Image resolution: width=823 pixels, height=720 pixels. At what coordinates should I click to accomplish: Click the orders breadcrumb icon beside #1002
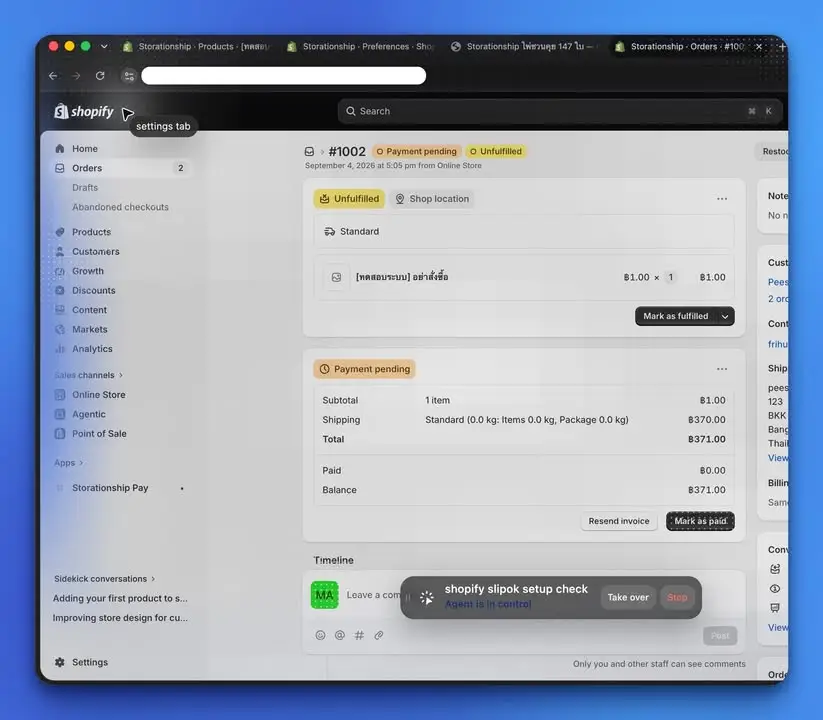coord(309,152)
